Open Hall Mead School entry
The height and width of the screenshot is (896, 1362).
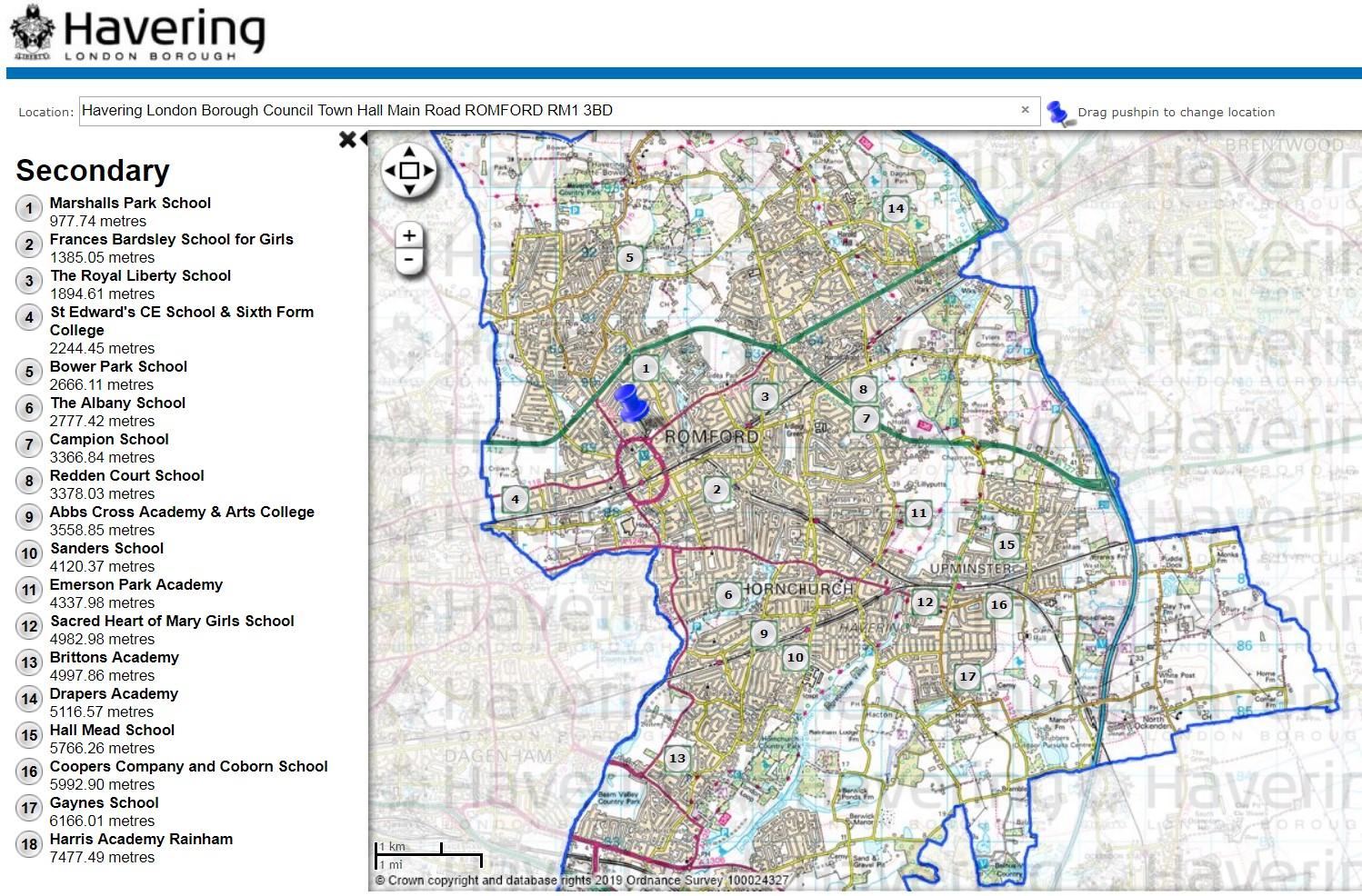pos(112,730)
